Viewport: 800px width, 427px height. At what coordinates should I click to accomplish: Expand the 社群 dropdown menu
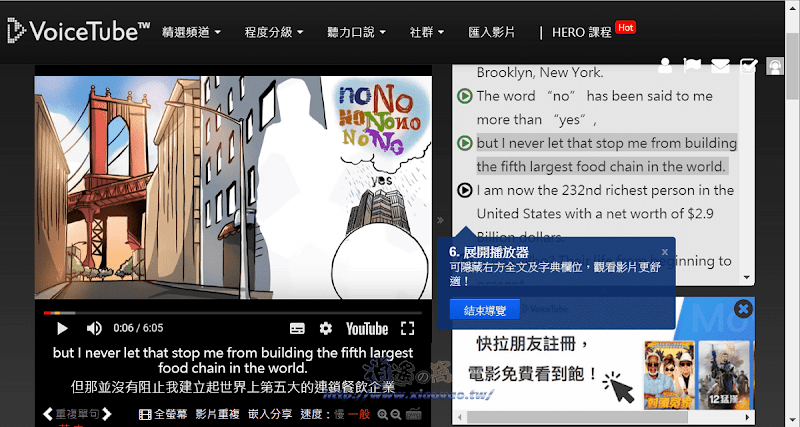click(x=427, y=32)
